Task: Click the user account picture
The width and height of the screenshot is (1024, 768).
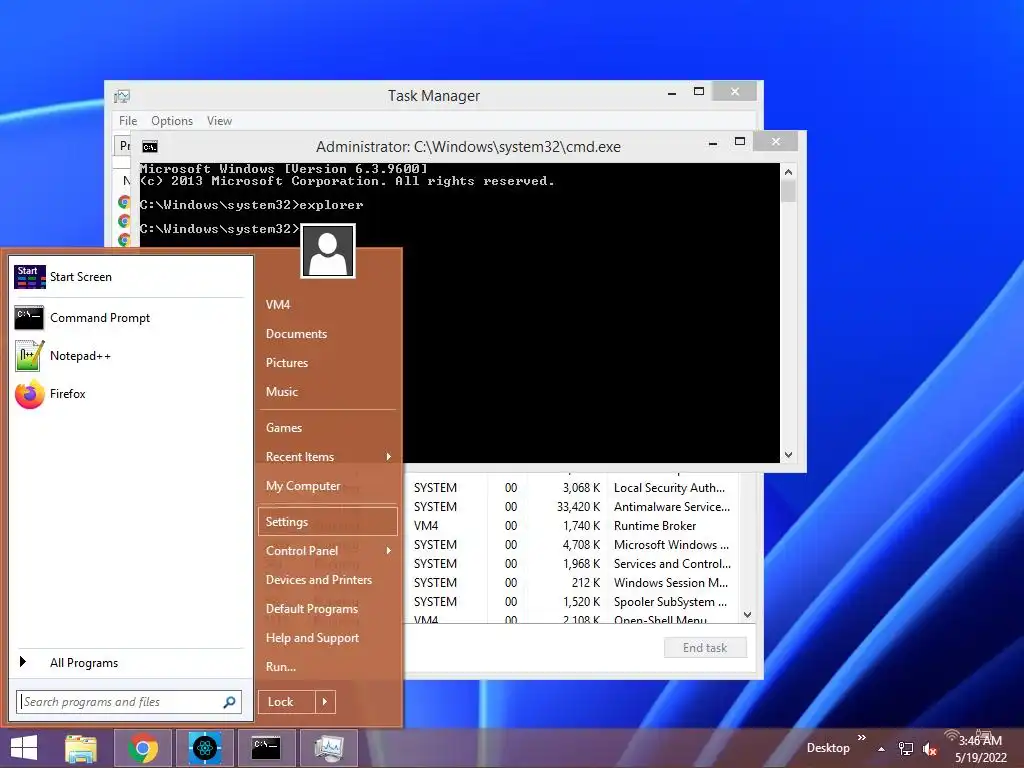Action: (328, 251)
